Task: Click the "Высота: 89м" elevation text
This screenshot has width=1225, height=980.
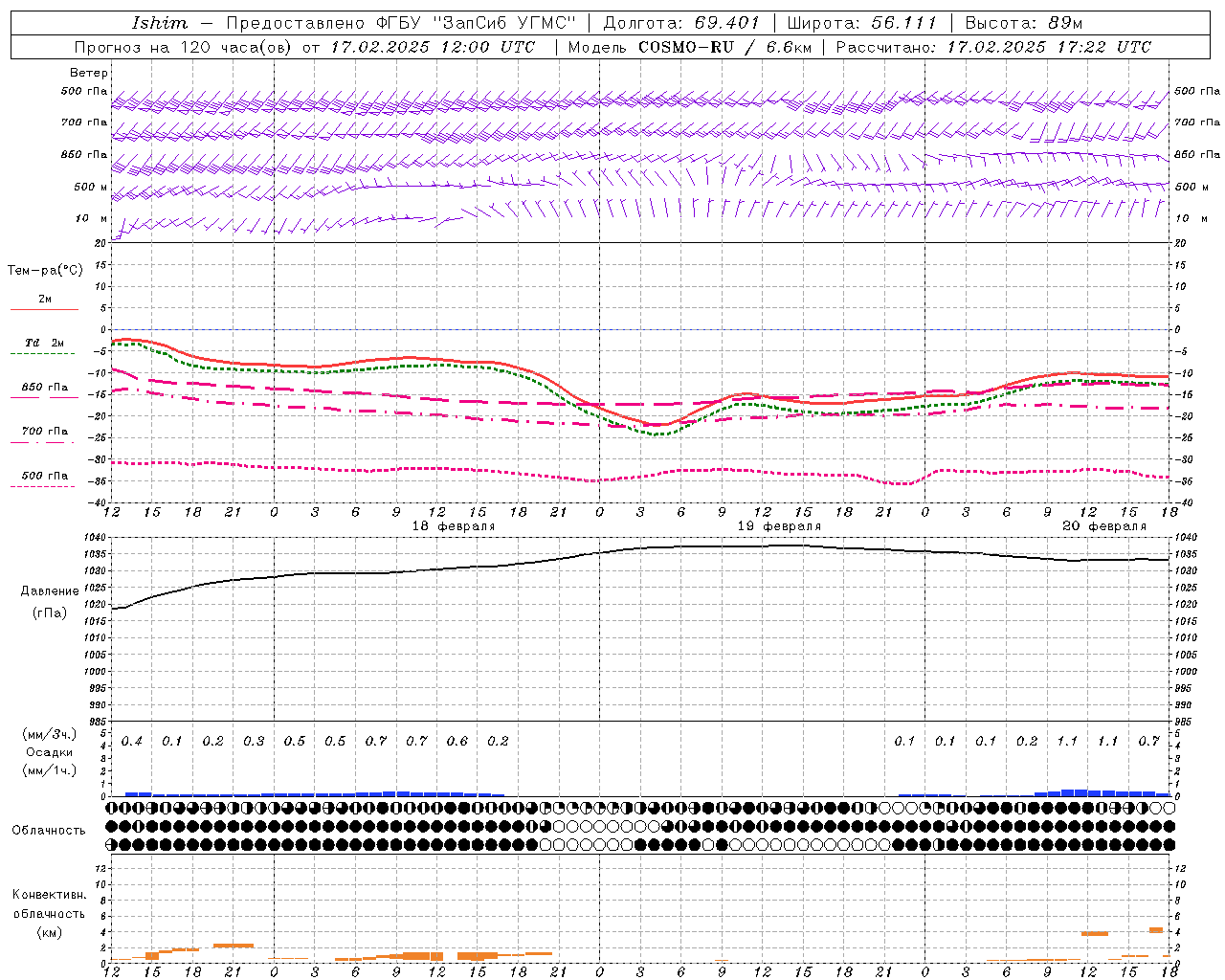Action: pos(1024,23)
